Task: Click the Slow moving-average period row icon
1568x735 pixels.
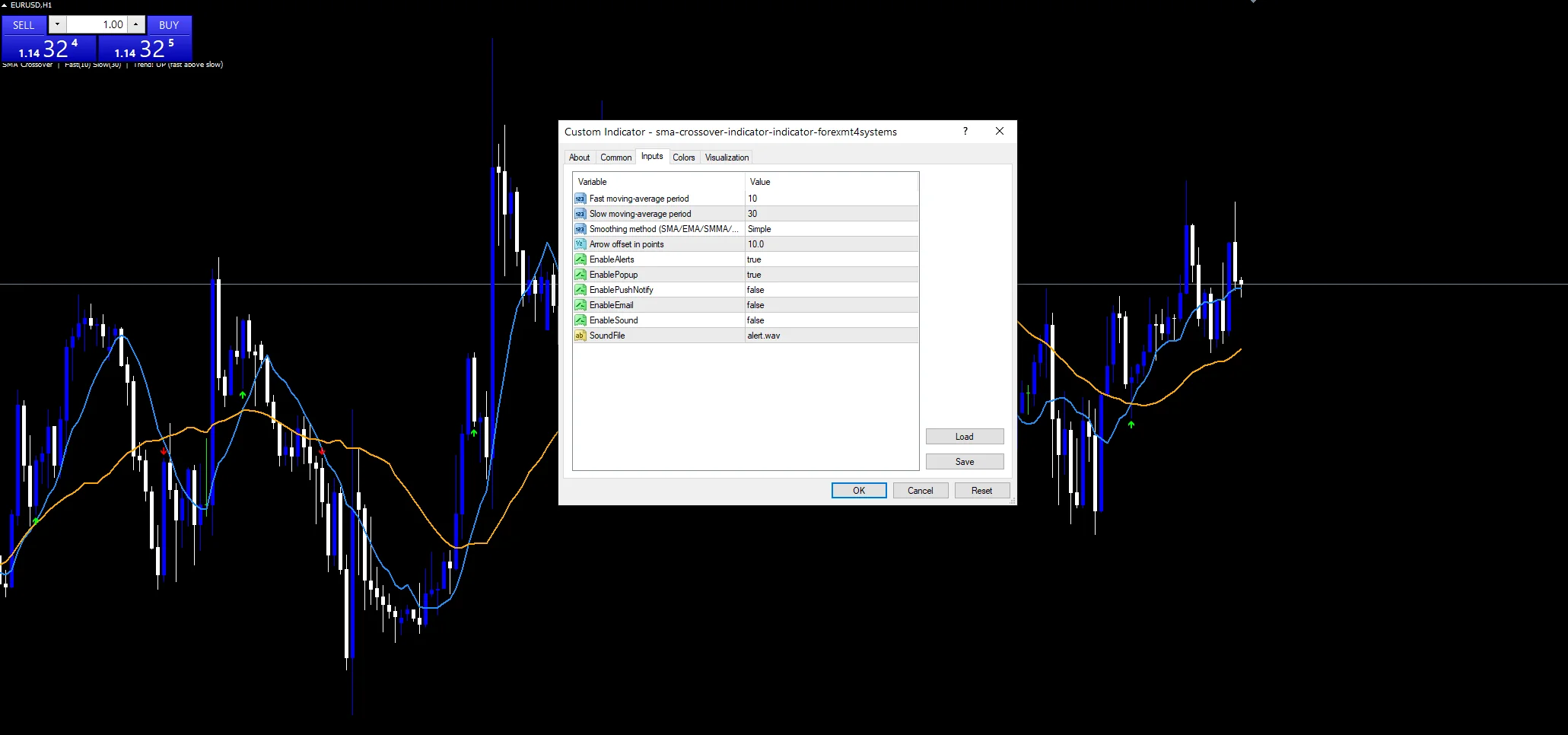Action: 580,214
